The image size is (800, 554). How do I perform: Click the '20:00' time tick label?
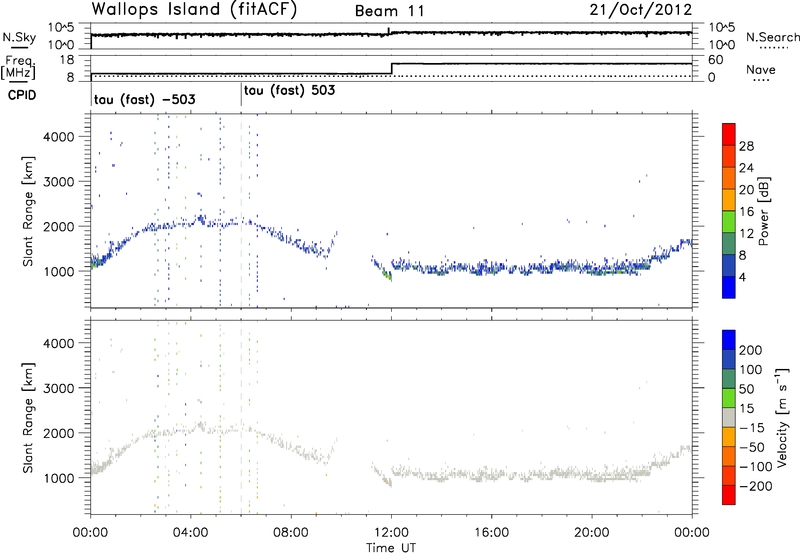(592, 533)
